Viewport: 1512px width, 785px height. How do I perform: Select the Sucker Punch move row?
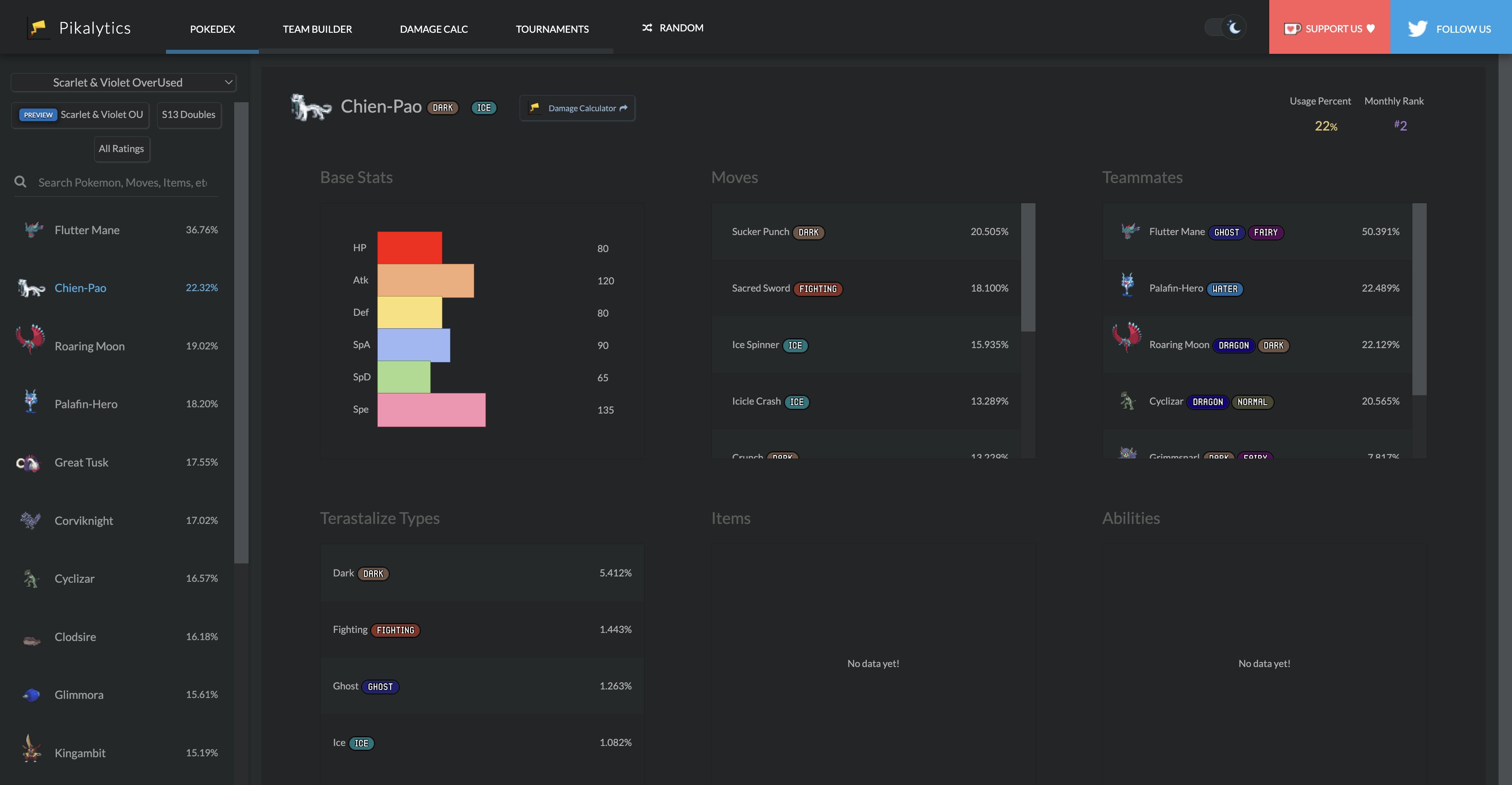[866, 232]
